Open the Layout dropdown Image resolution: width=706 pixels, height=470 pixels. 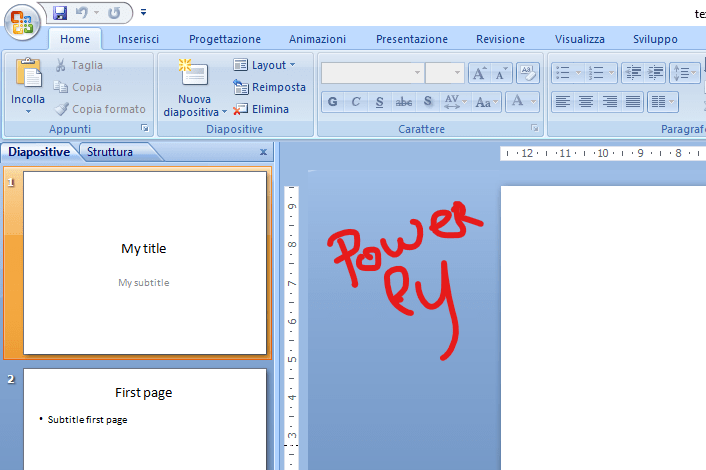264,65
